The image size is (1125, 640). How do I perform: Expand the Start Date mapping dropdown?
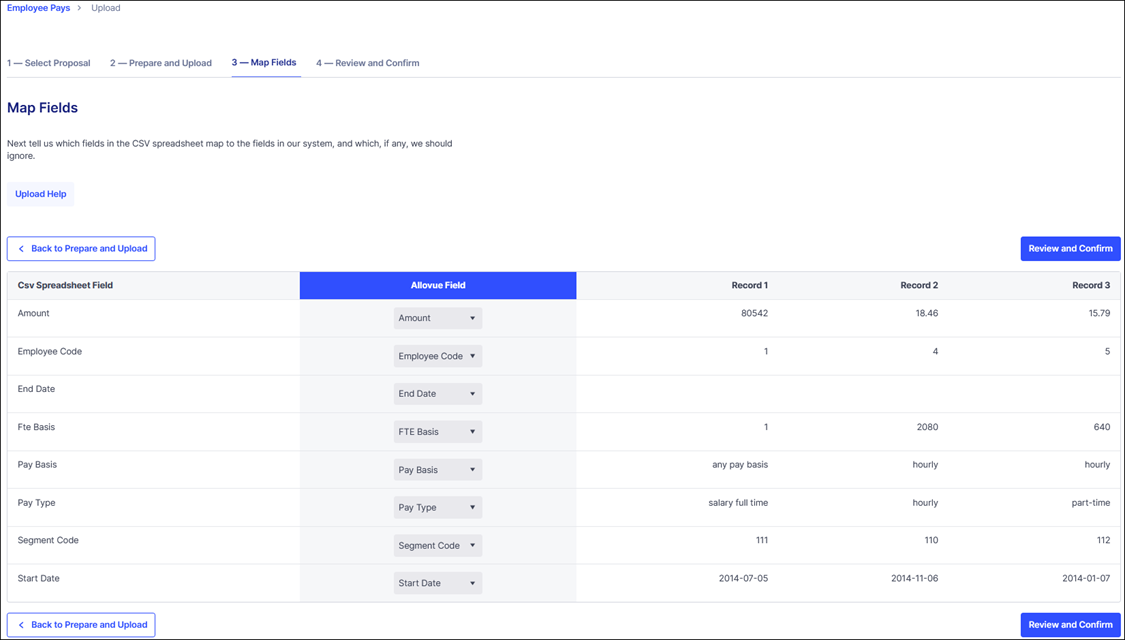coord(437,583)
